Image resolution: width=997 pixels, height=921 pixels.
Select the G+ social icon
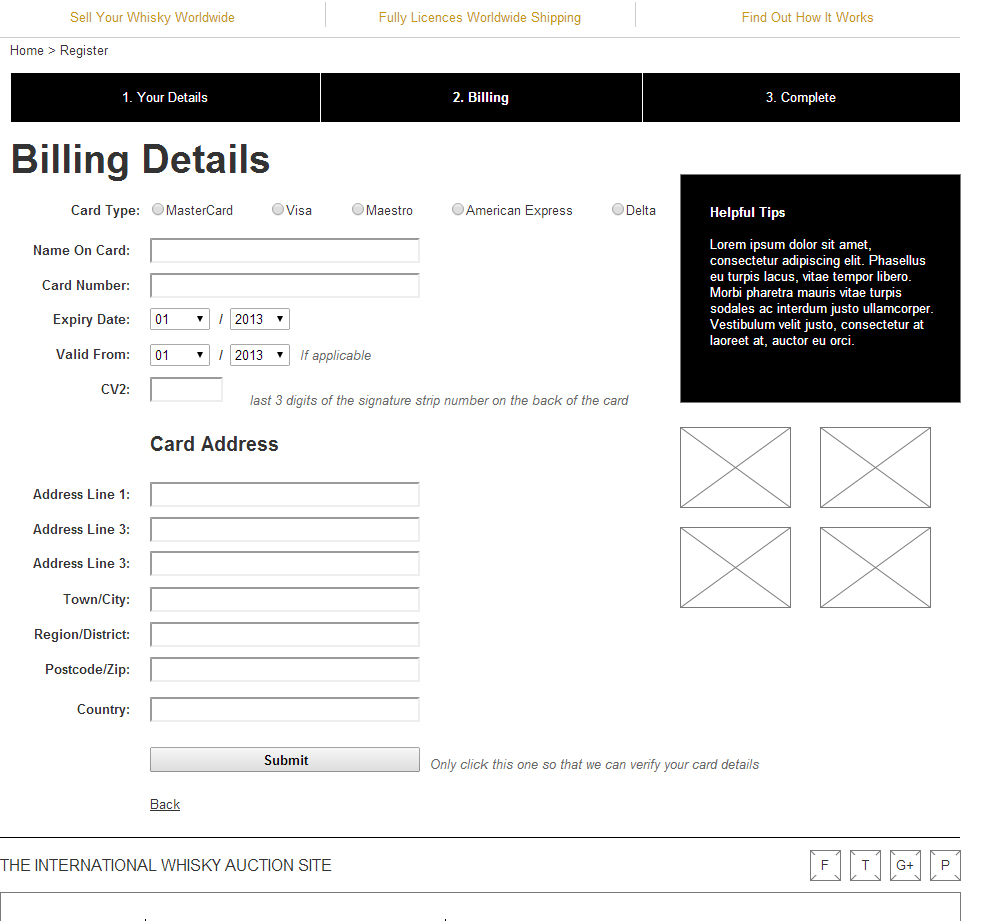pyautogui.click(x=905, y=866)
